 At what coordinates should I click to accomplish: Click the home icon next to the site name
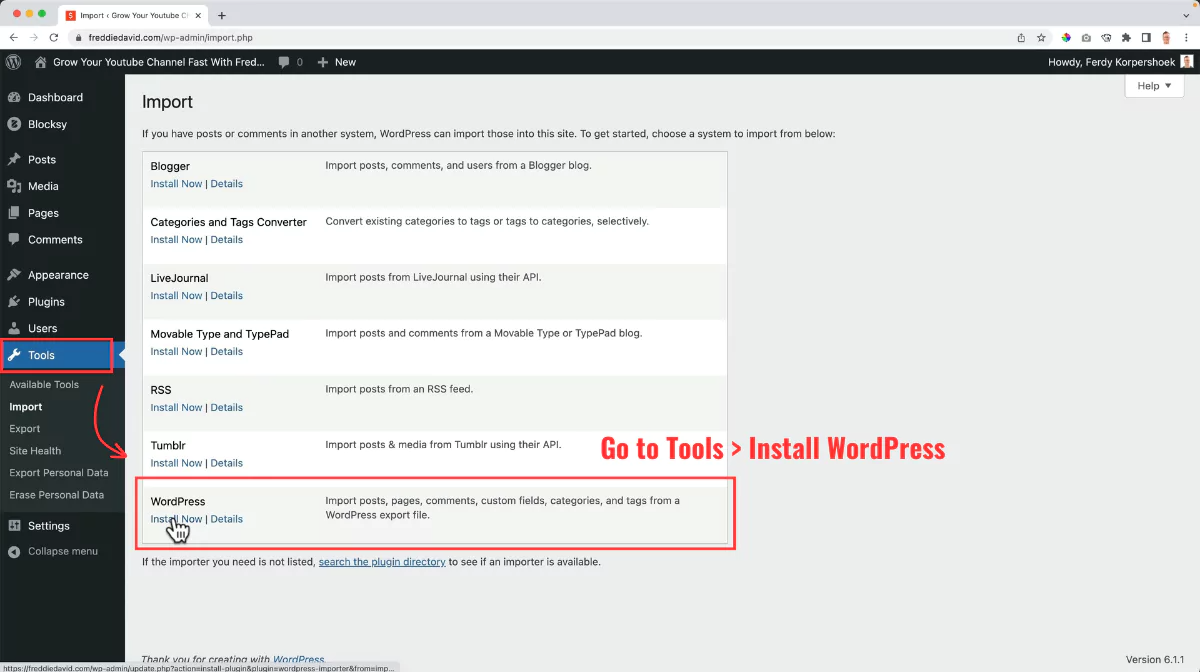click(x=38, y=61)
